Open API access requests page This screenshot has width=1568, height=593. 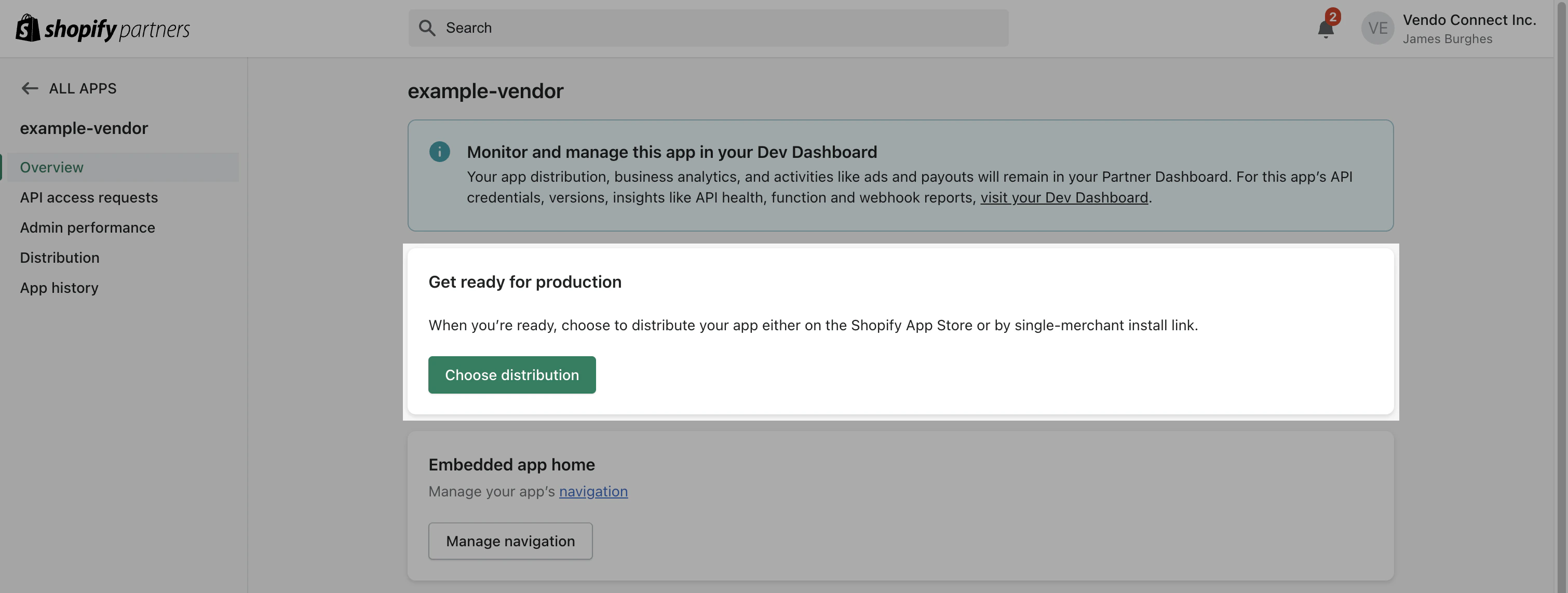coord(89,197)
